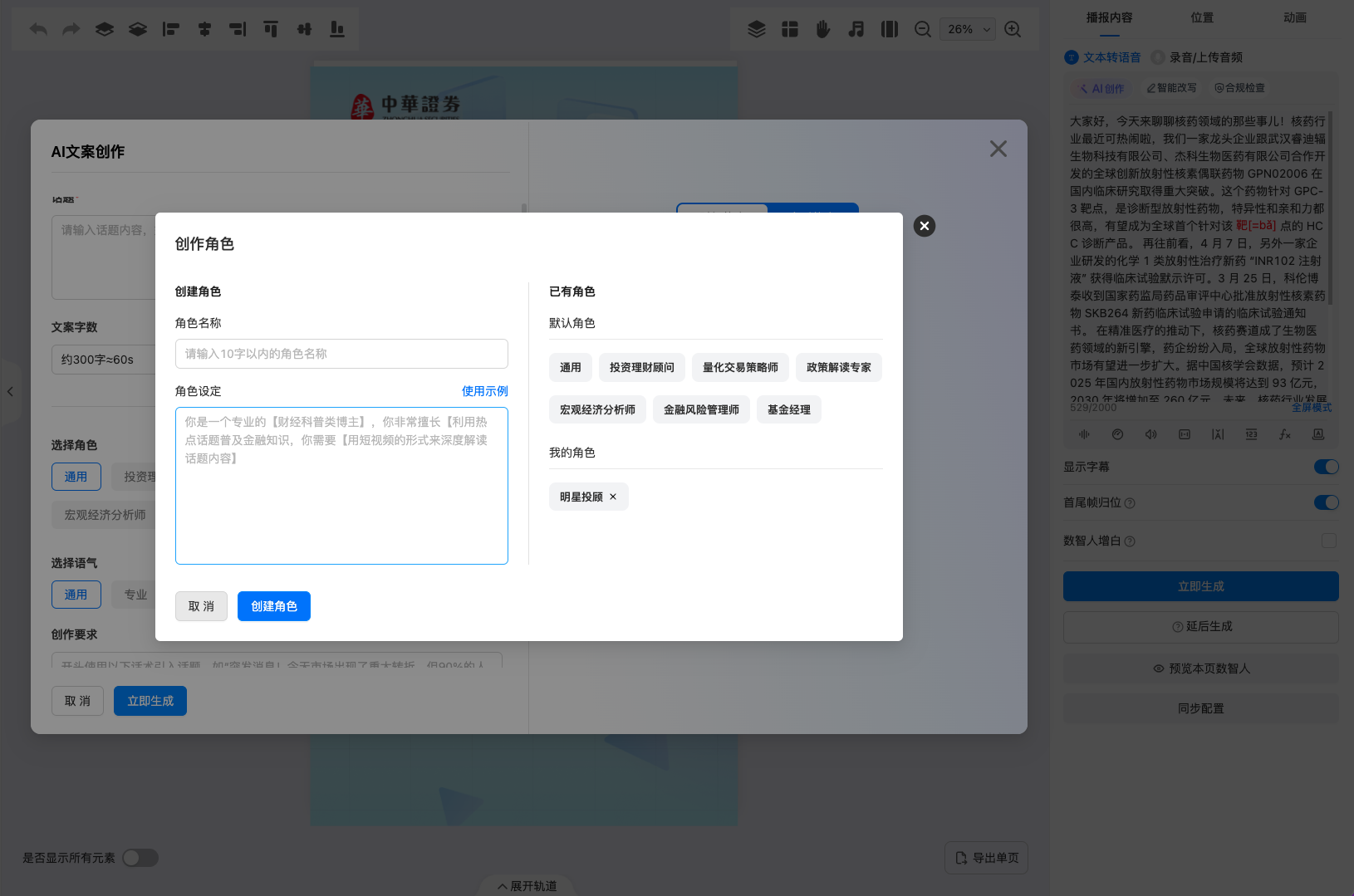Remove the 明星投顾 custom role
The height and width of the screenshot is (896, 1354).
point(613,497)
